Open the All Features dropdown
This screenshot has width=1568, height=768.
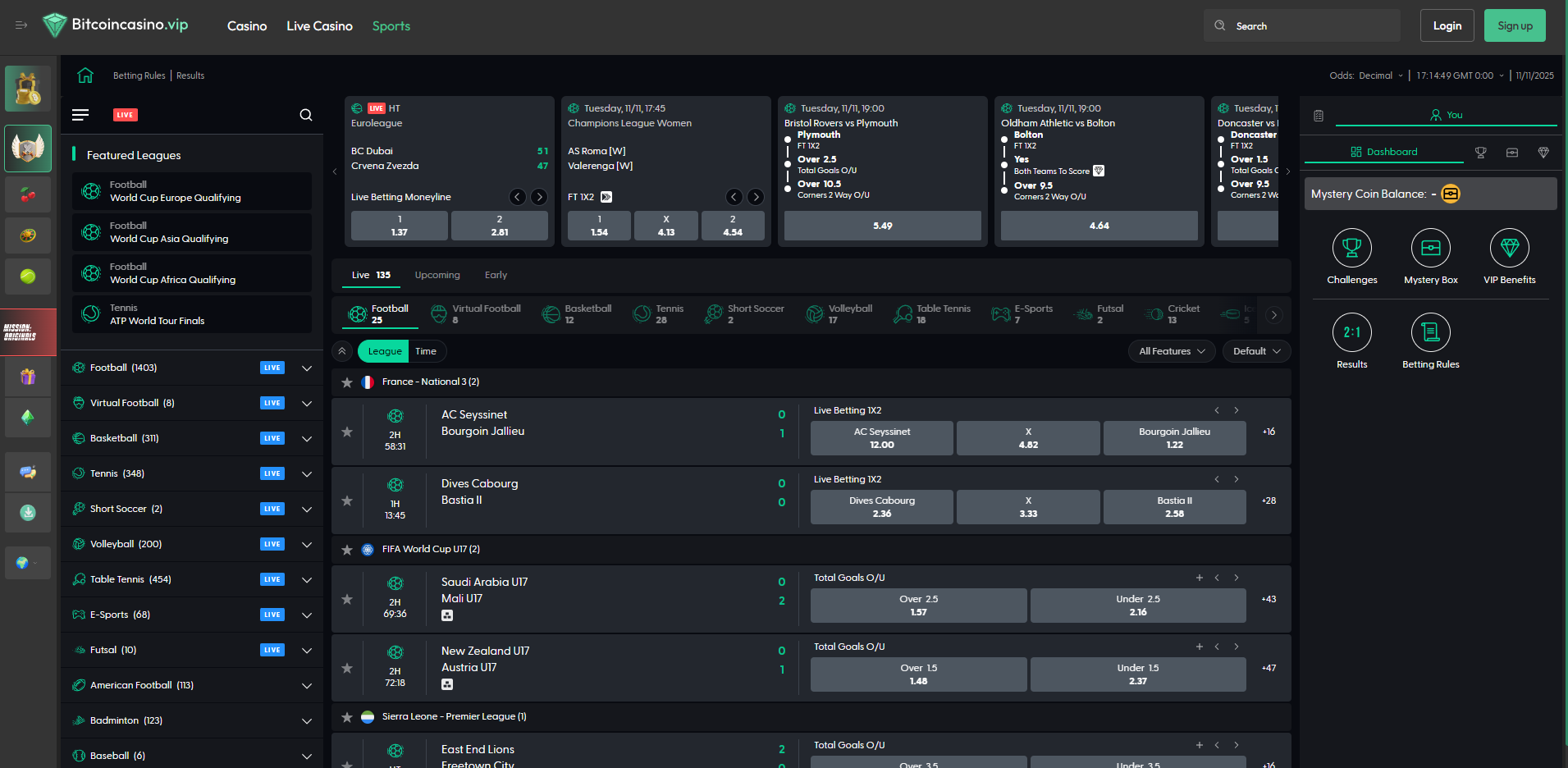[1172, 351]
